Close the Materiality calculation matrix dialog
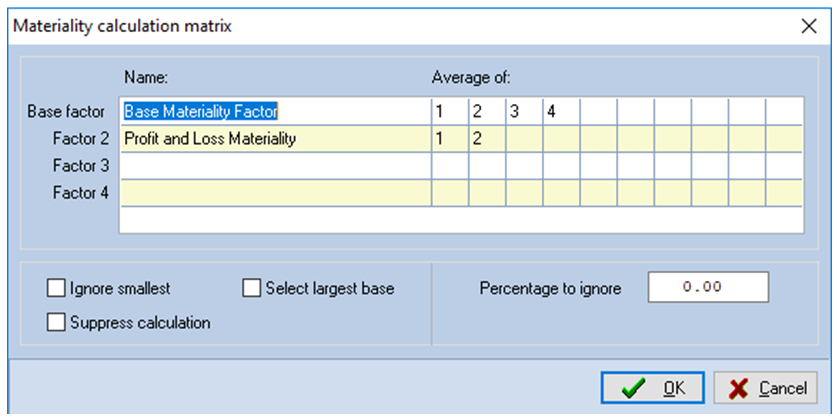 809,26
